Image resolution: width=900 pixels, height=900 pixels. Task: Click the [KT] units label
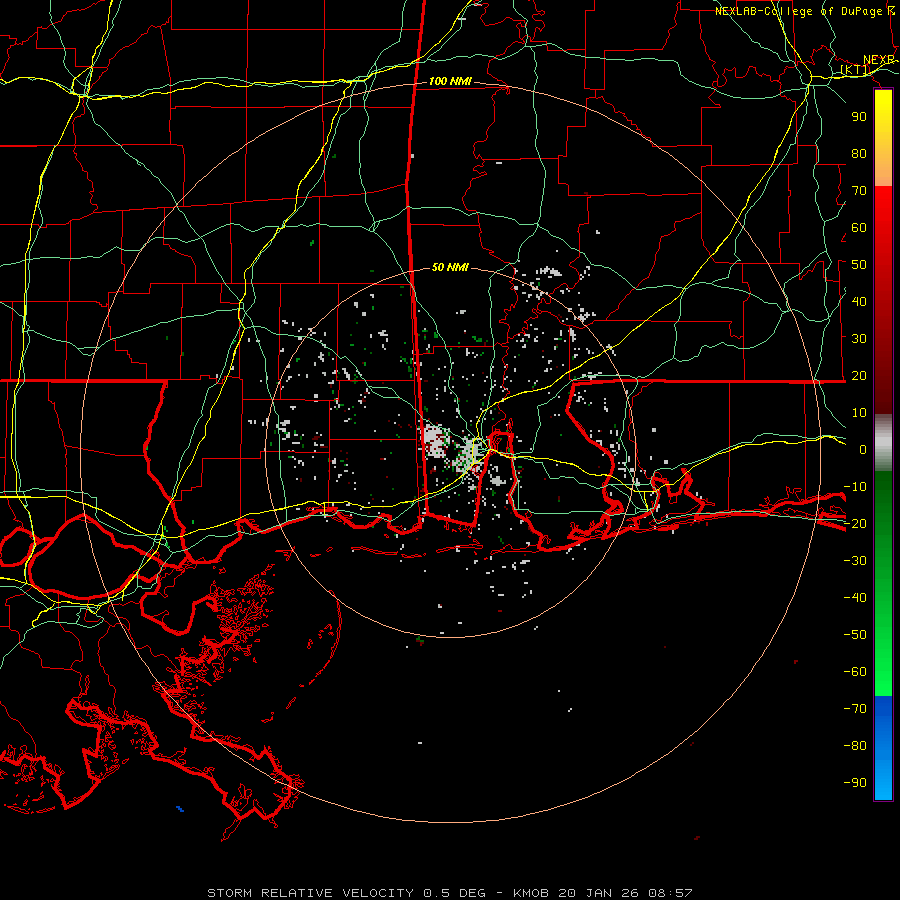click(x=855, y=70)
